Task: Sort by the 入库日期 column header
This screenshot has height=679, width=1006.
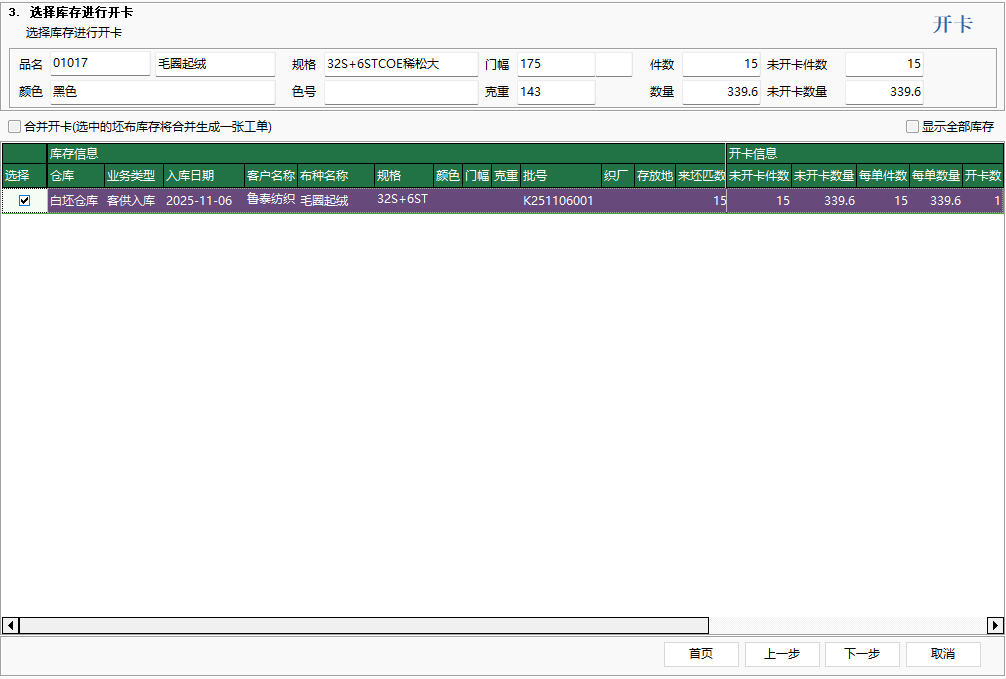Action: [x=203, y=176]
